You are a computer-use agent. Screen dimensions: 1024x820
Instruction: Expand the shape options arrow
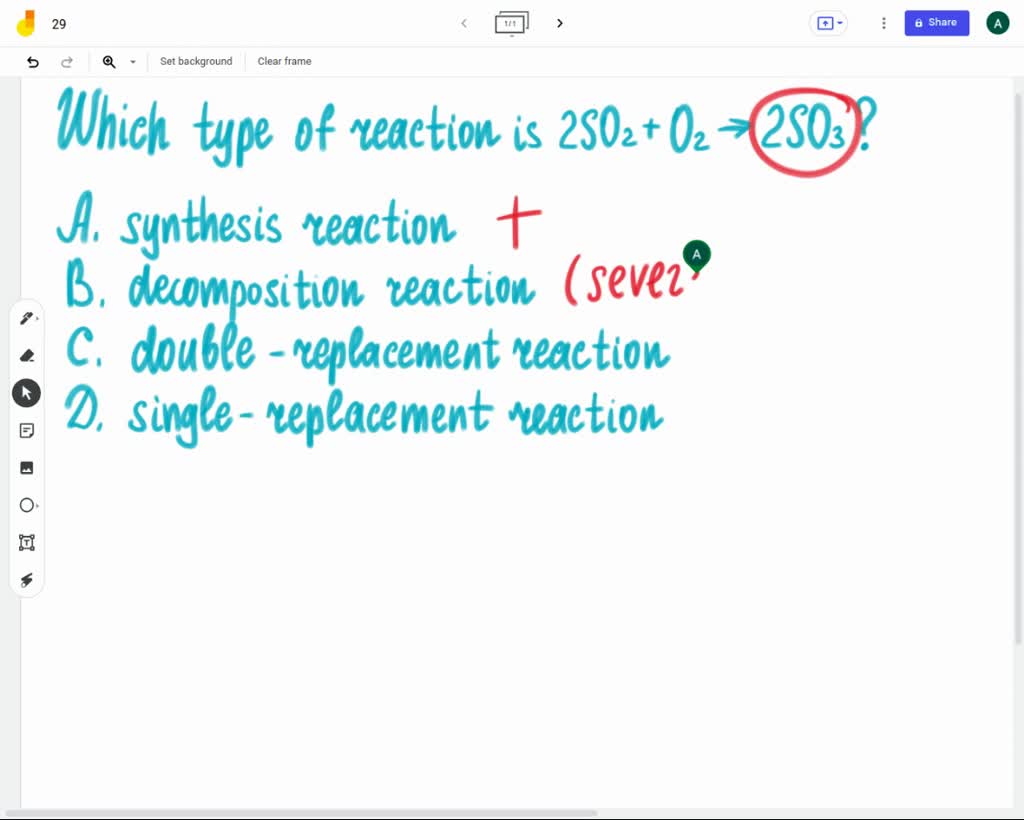tap(40, 505)
